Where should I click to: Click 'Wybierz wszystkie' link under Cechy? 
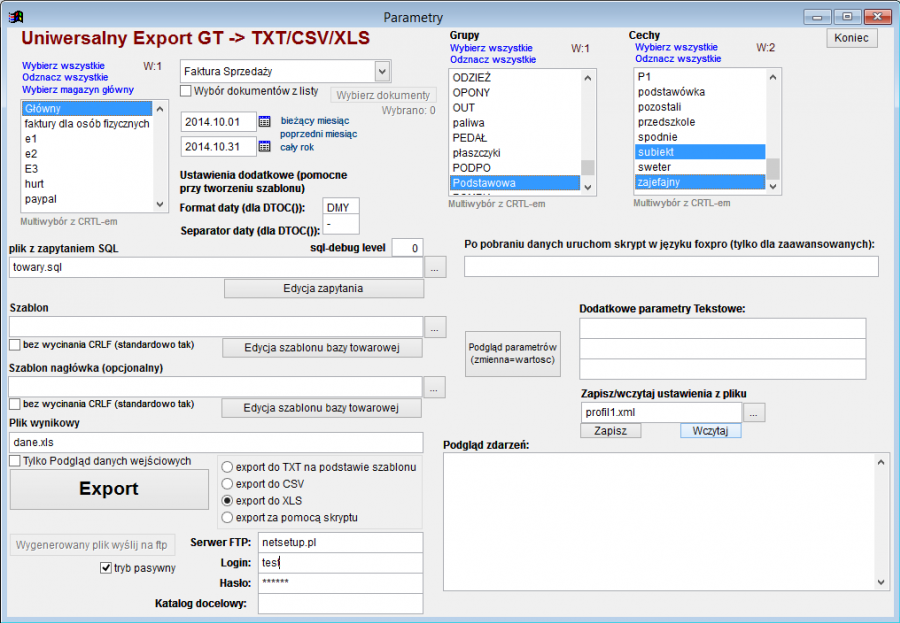pos(676,47)
